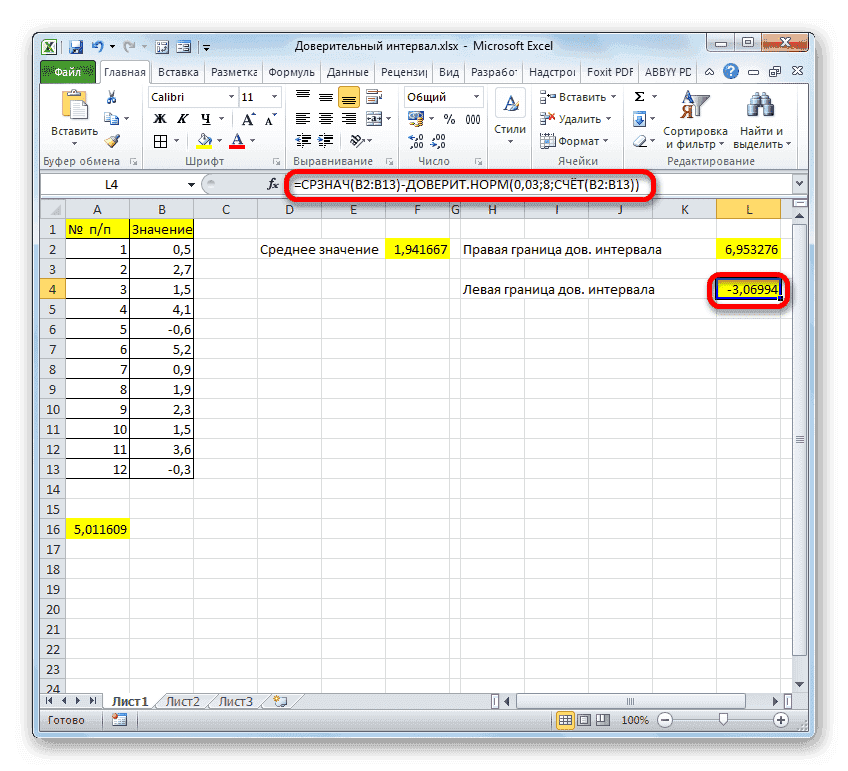This screenshot has width=848, height=771.
Task: Open the number format dropdown showing Общий
Action: click(x=477, y=97)
